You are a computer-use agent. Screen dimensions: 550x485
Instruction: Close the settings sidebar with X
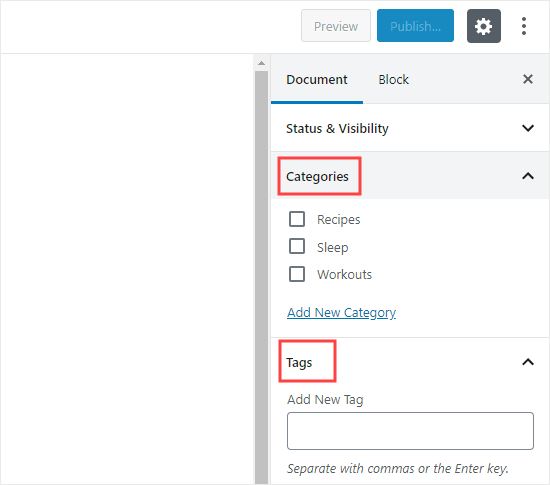[x=528, y=79]
